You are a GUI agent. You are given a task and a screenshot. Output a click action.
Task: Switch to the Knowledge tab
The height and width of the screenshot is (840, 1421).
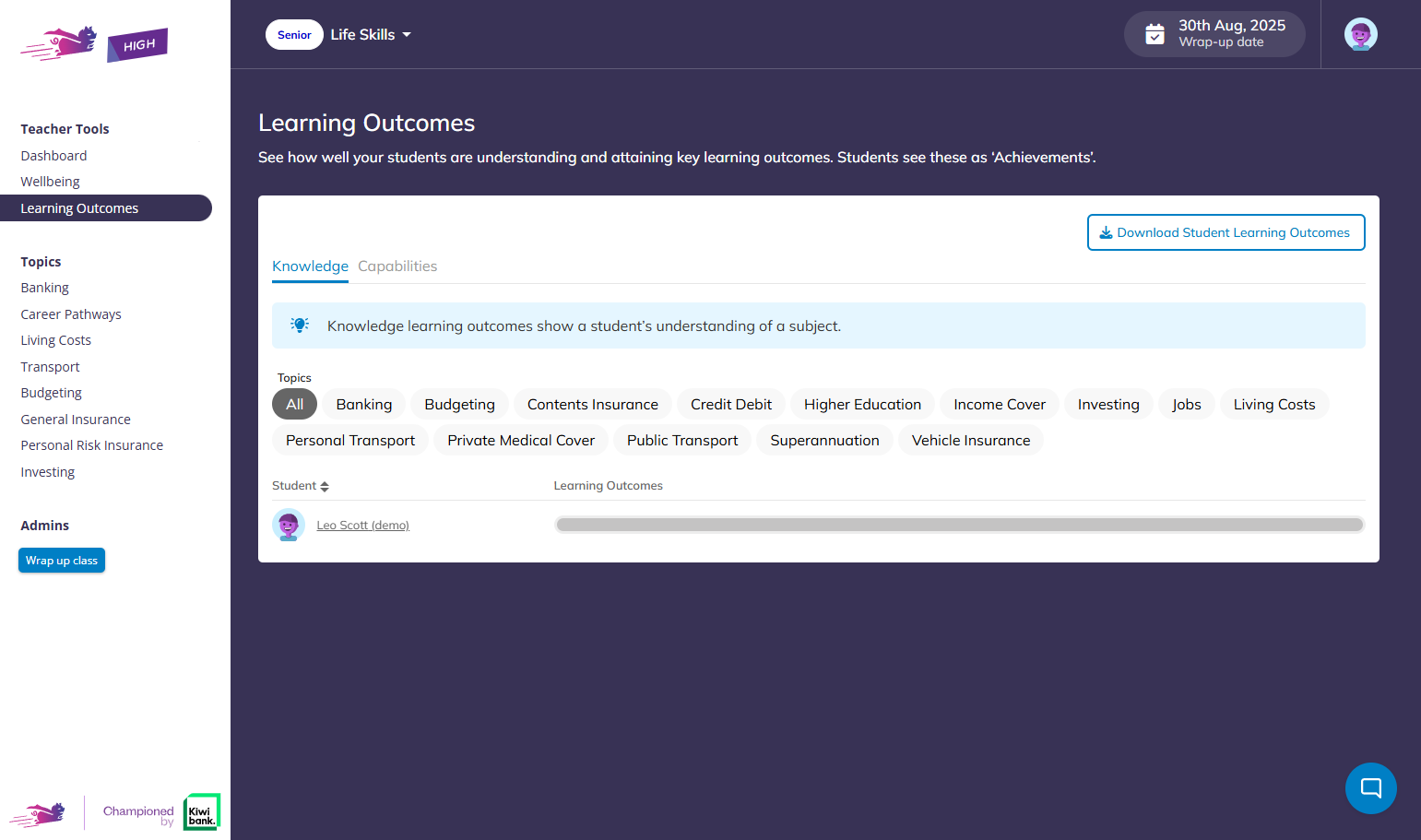(x=310, y=266)
